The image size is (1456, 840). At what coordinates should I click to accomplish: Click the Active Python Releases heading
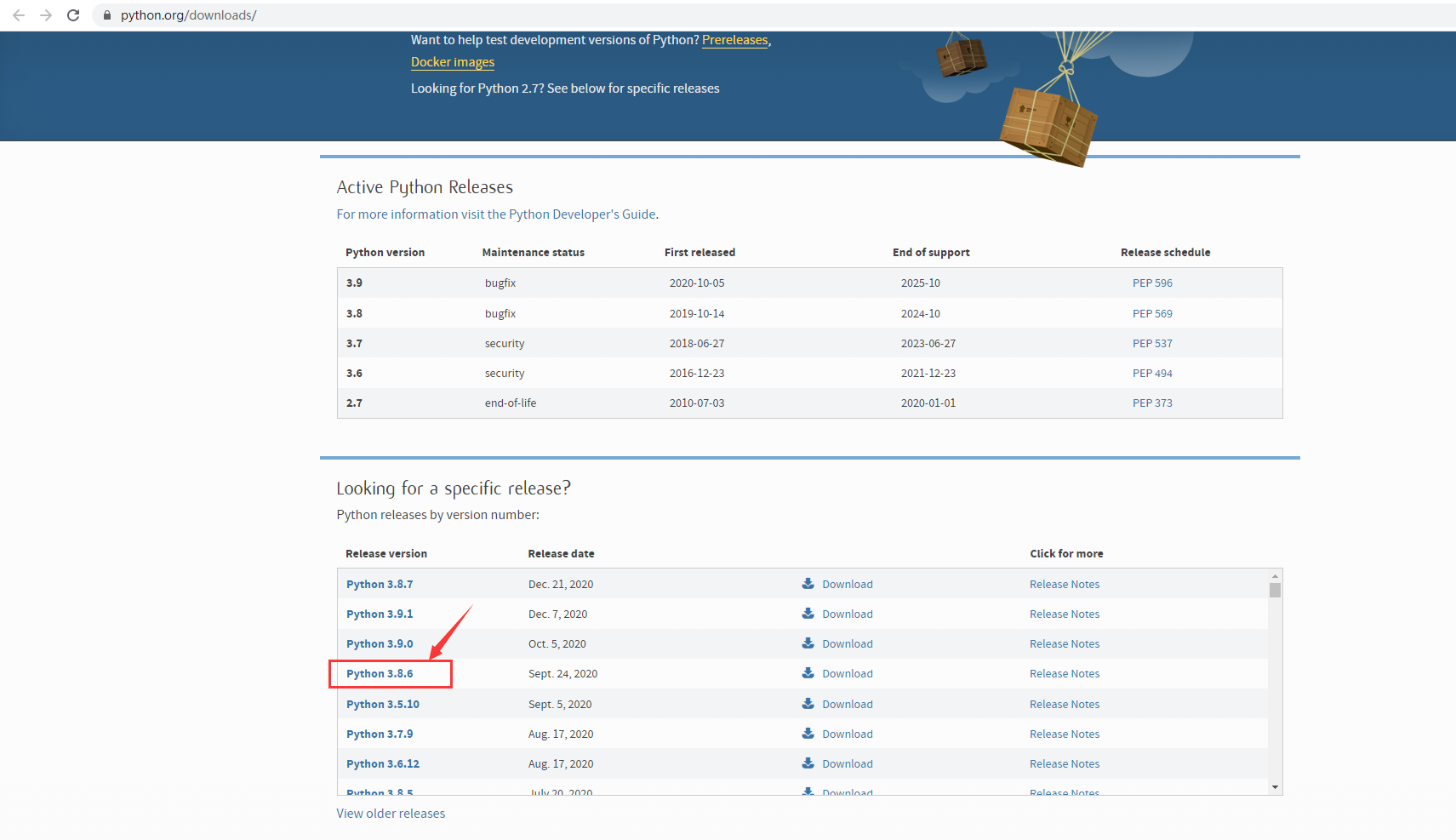click(425, 187)
